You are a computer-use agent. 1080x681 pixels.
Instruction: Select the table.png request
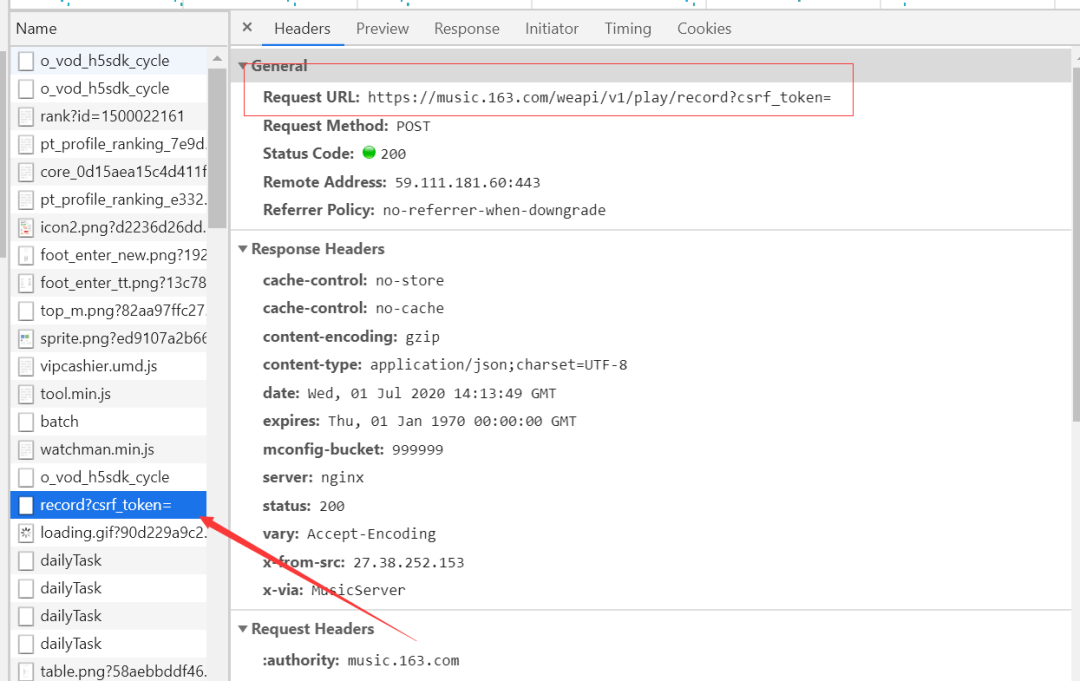coord(109,671)
